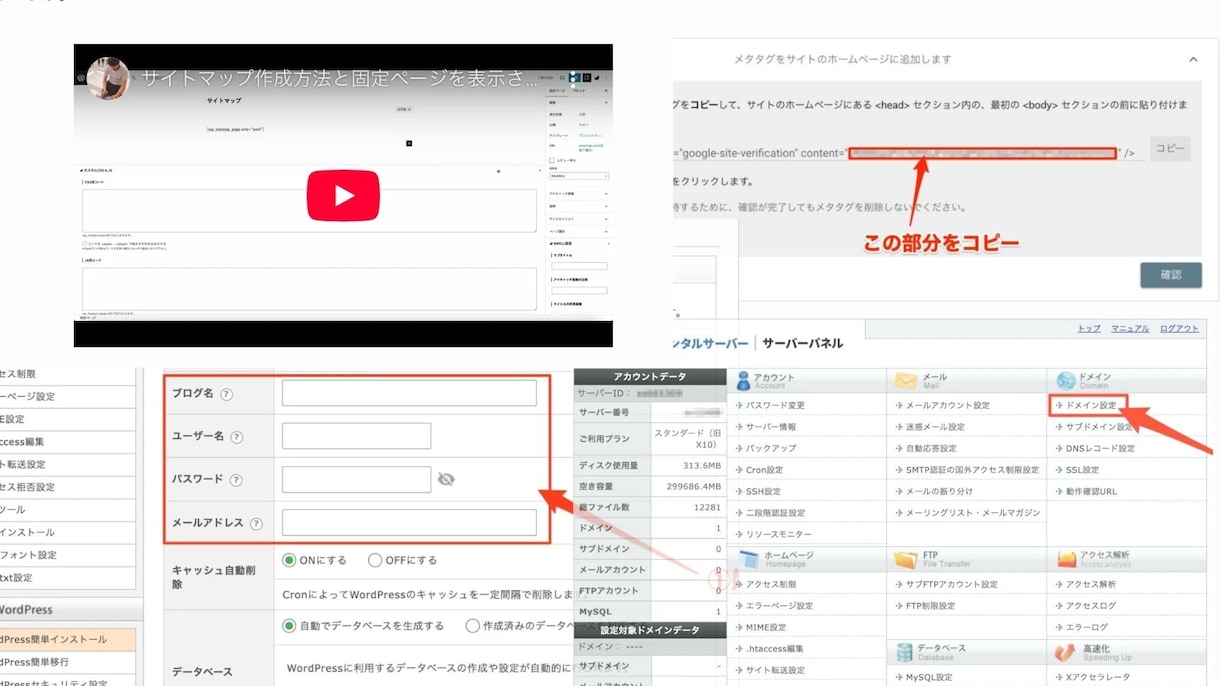1220x686 pixels.
Task: Open the トップ link in server panel
Action: pyautogui.click(x=1089, y=329)
